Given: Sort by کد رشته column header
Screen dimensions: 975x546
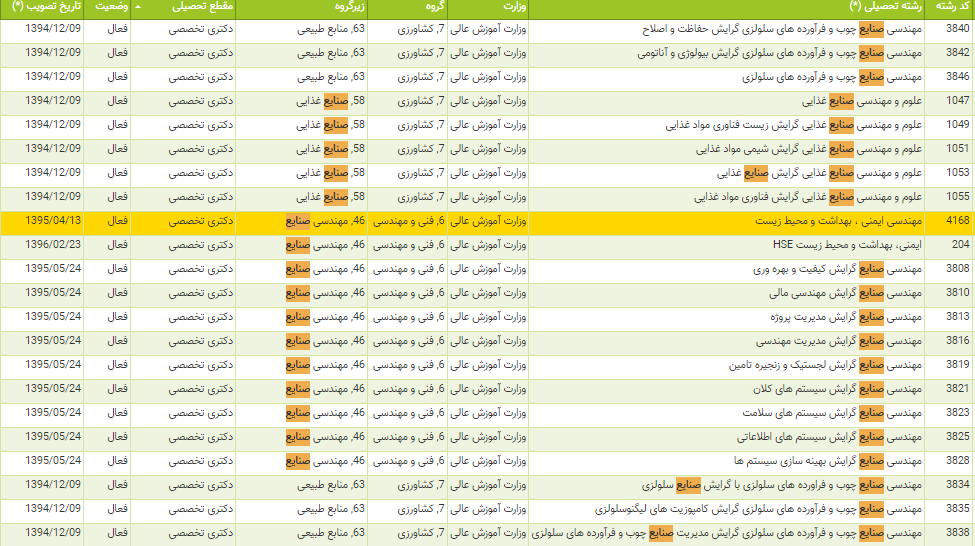Looking at the screenshot, I should tap(949, 7).
